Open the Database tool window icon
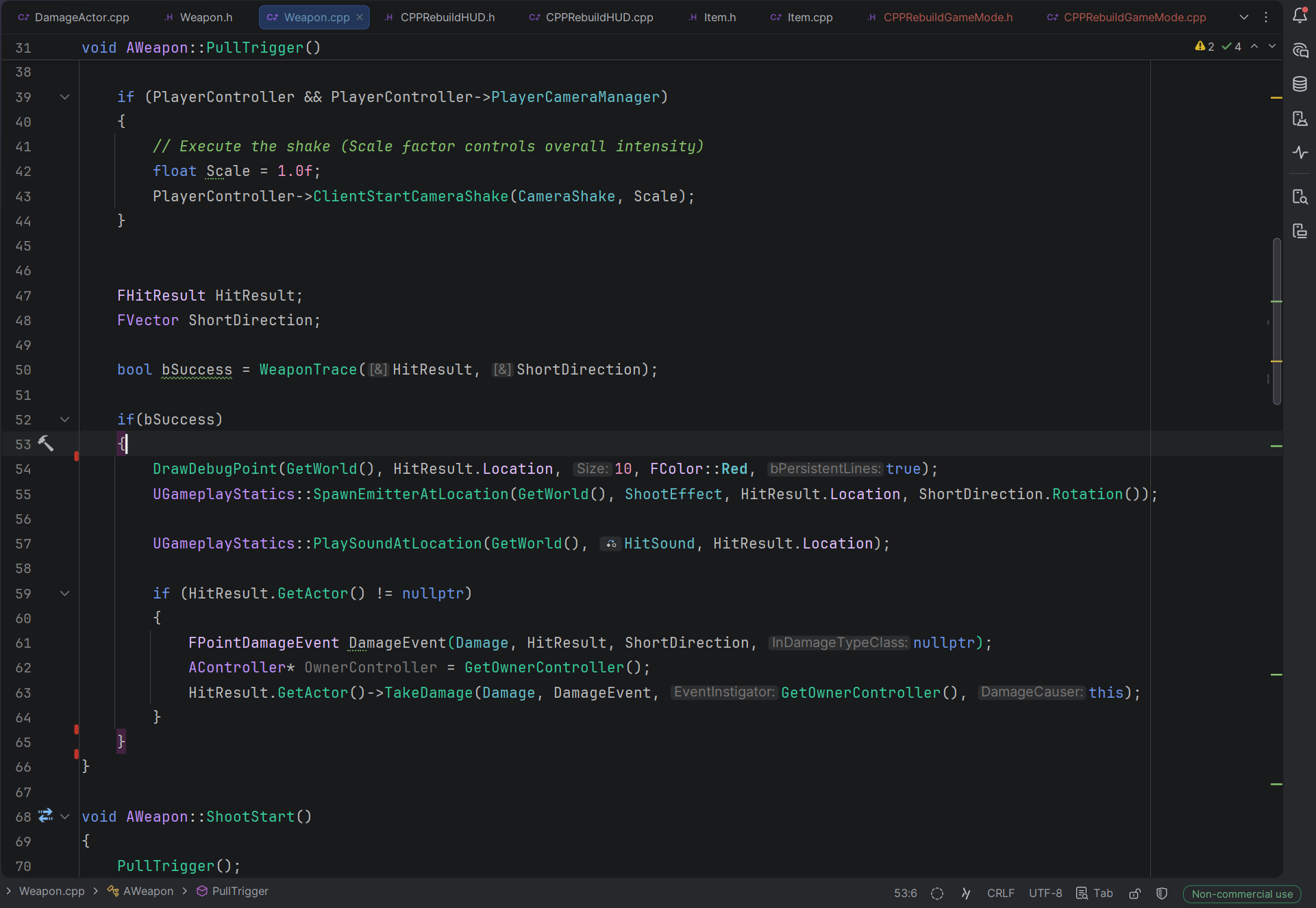 click(1300, 84)
